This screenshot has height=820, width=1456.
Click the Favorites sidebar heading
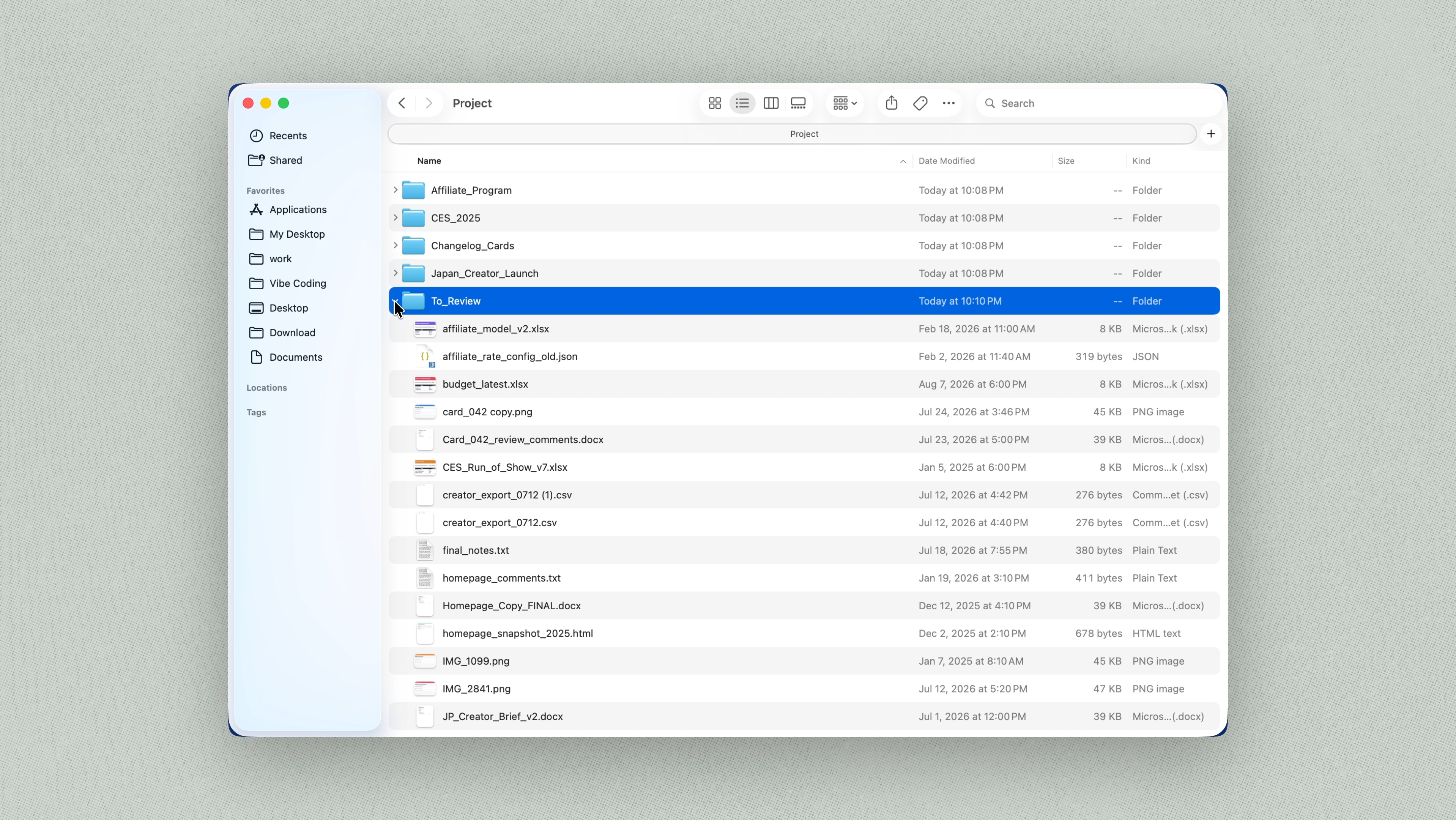pos(266,191)
